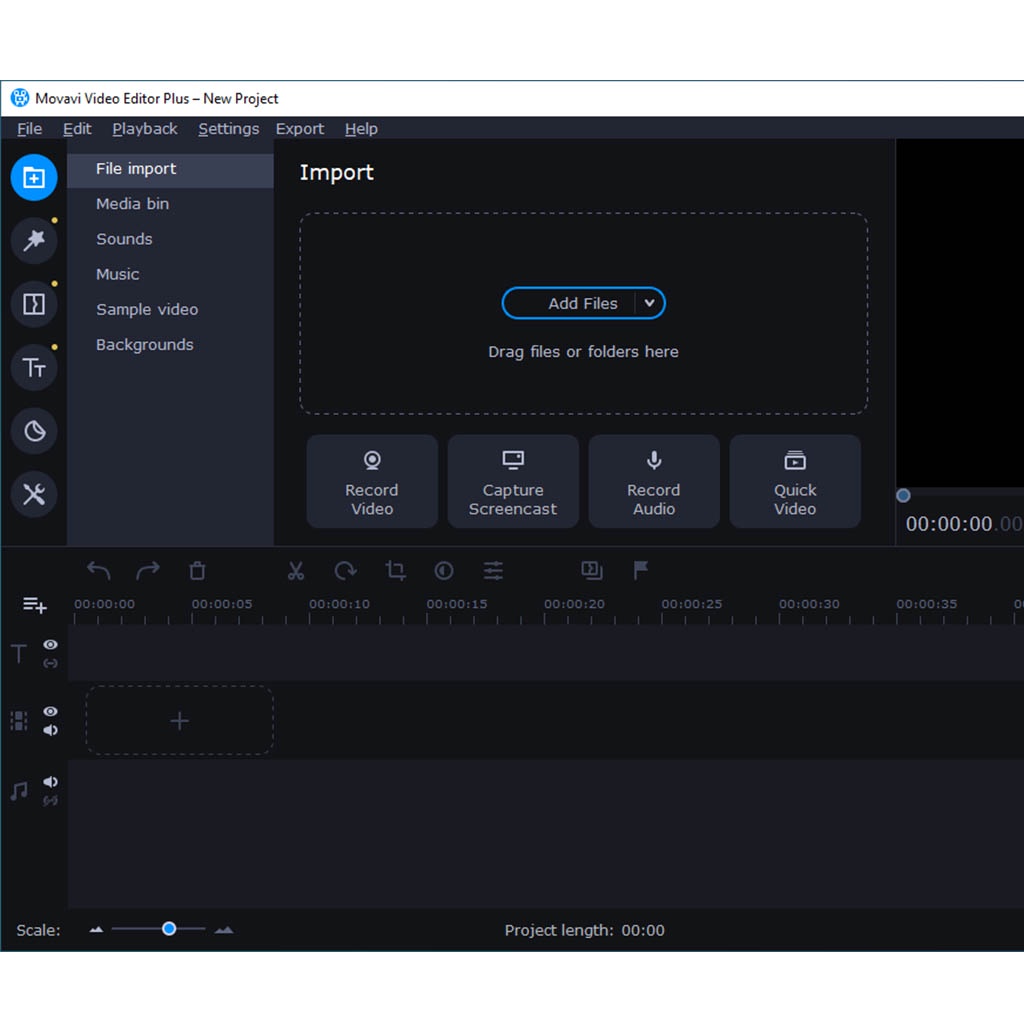Open the Titles tab in the sidebar
The width and height of the screenshot is (1024, 1024).
pos(34,368)
